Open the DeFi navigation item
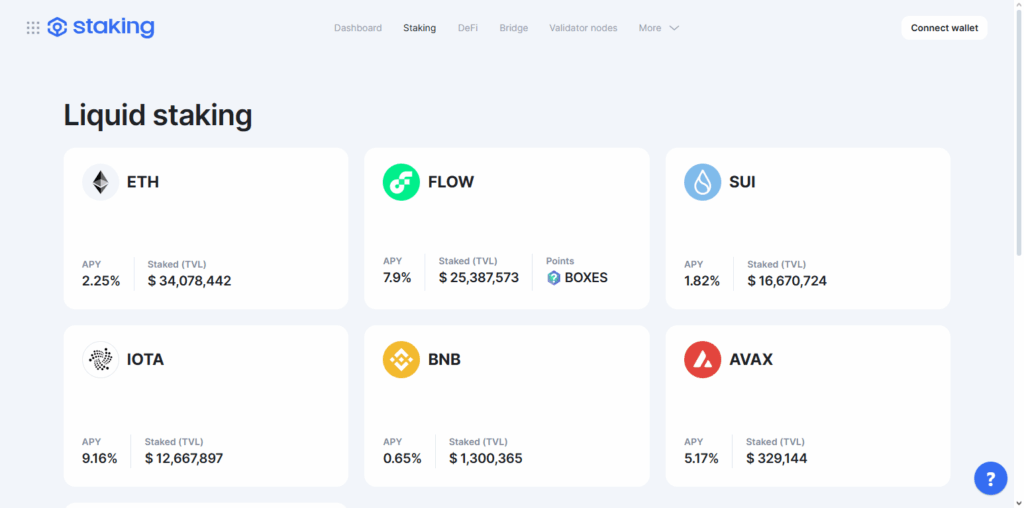The width and height of the screenshot is (1024, 508). coord(467,28)
